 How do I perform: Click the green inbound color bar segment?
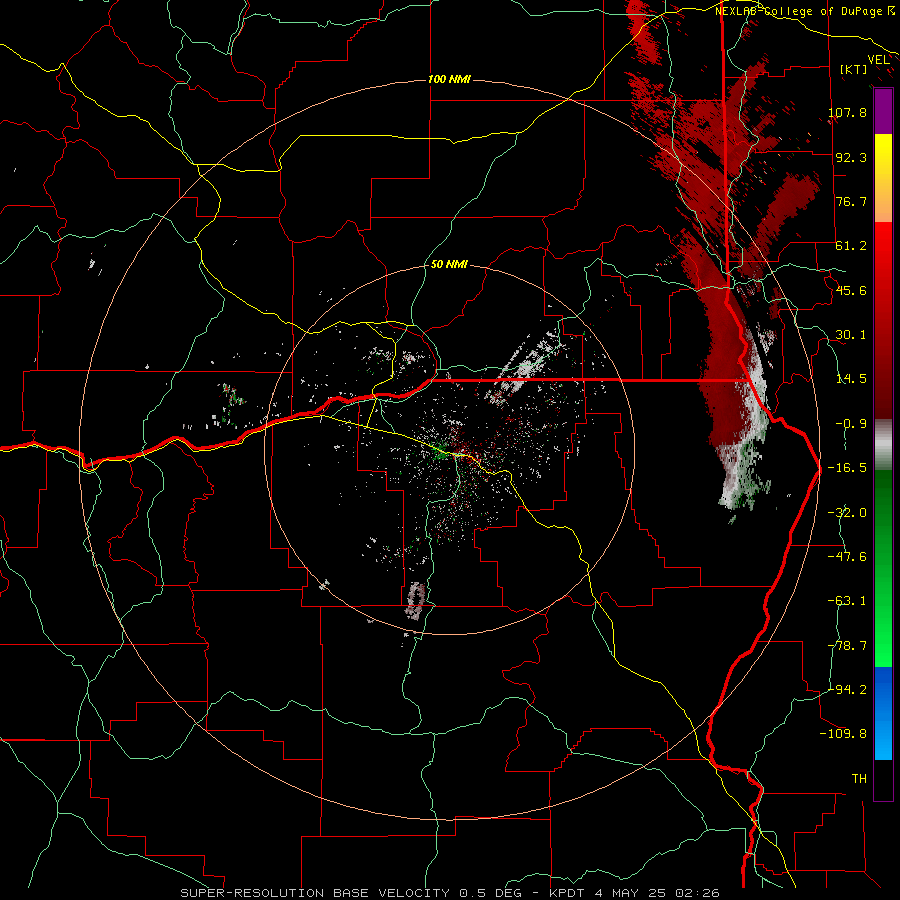click(883, 568)
